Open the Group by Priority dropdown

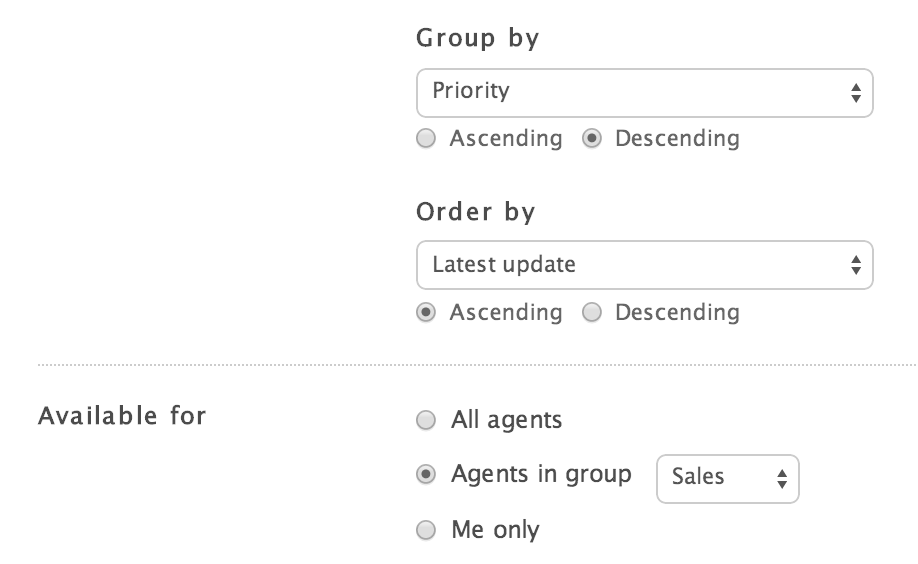(644, 93)
